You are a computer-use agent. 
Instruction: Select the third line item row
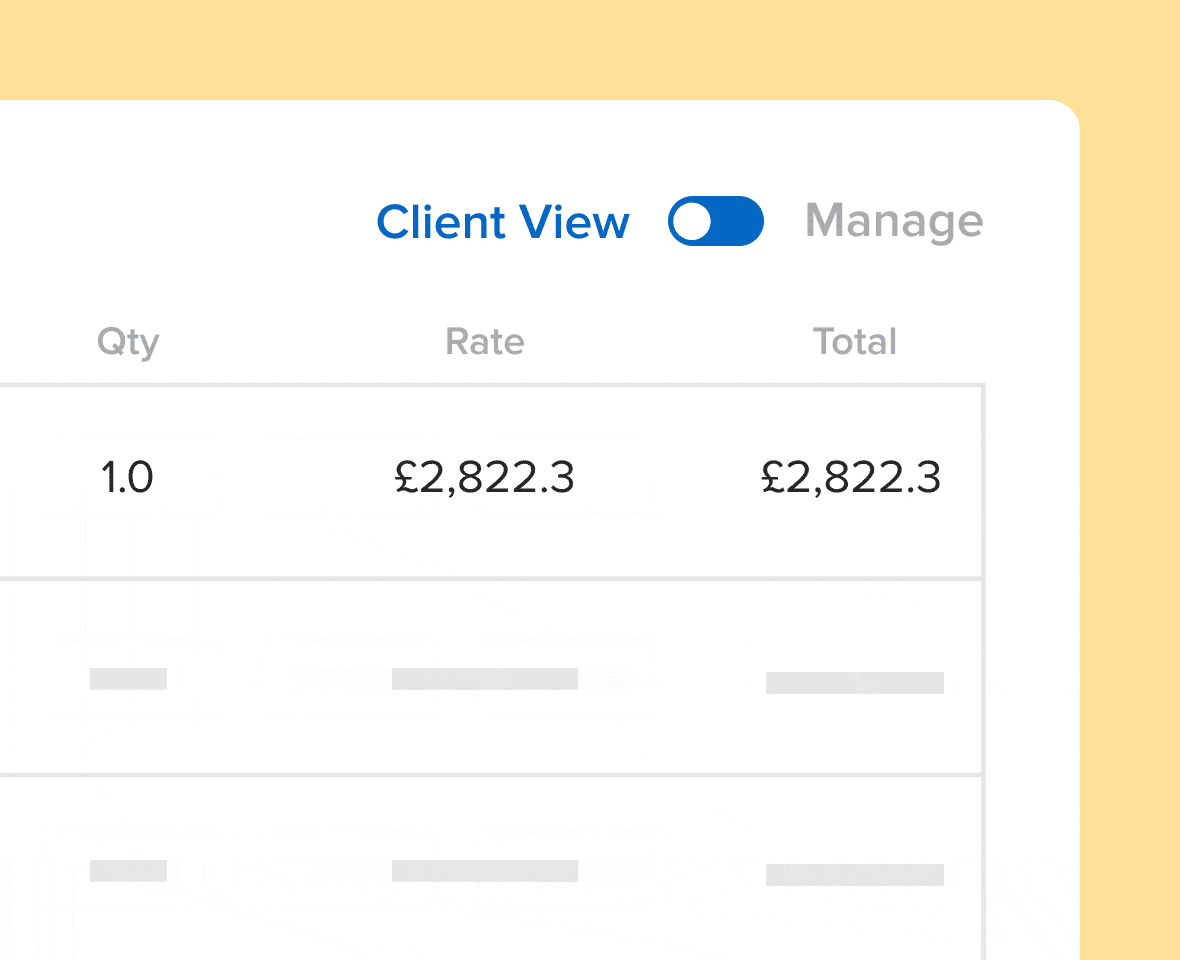pos(491,868)
